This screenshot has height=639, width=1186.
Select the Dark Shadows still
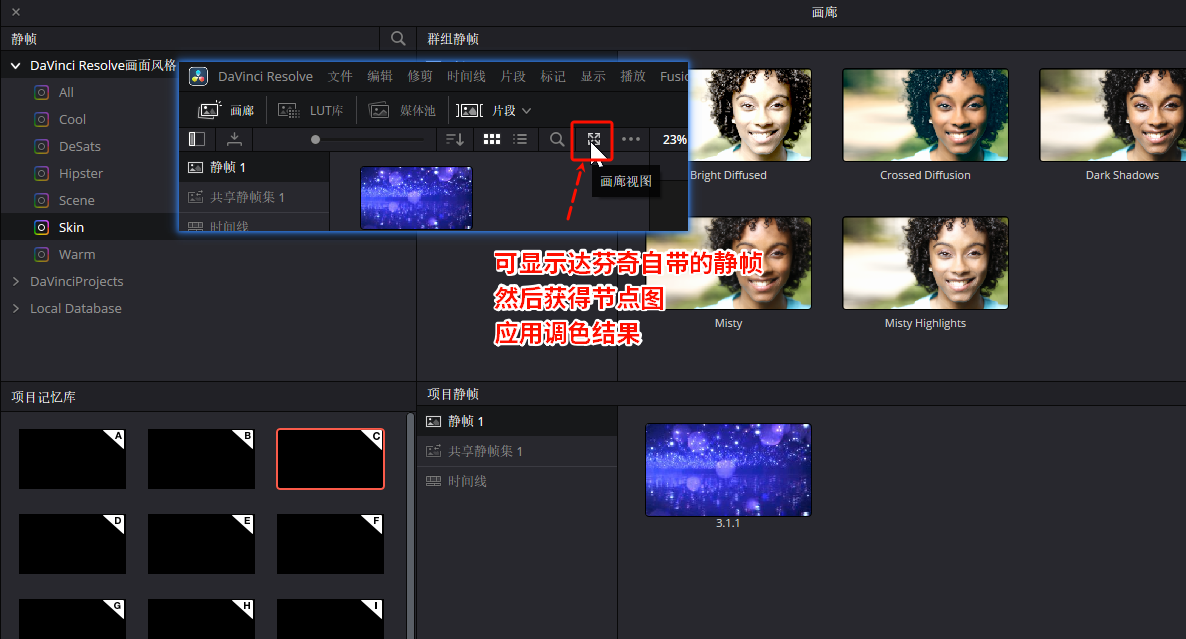[x=1113, y=115]
